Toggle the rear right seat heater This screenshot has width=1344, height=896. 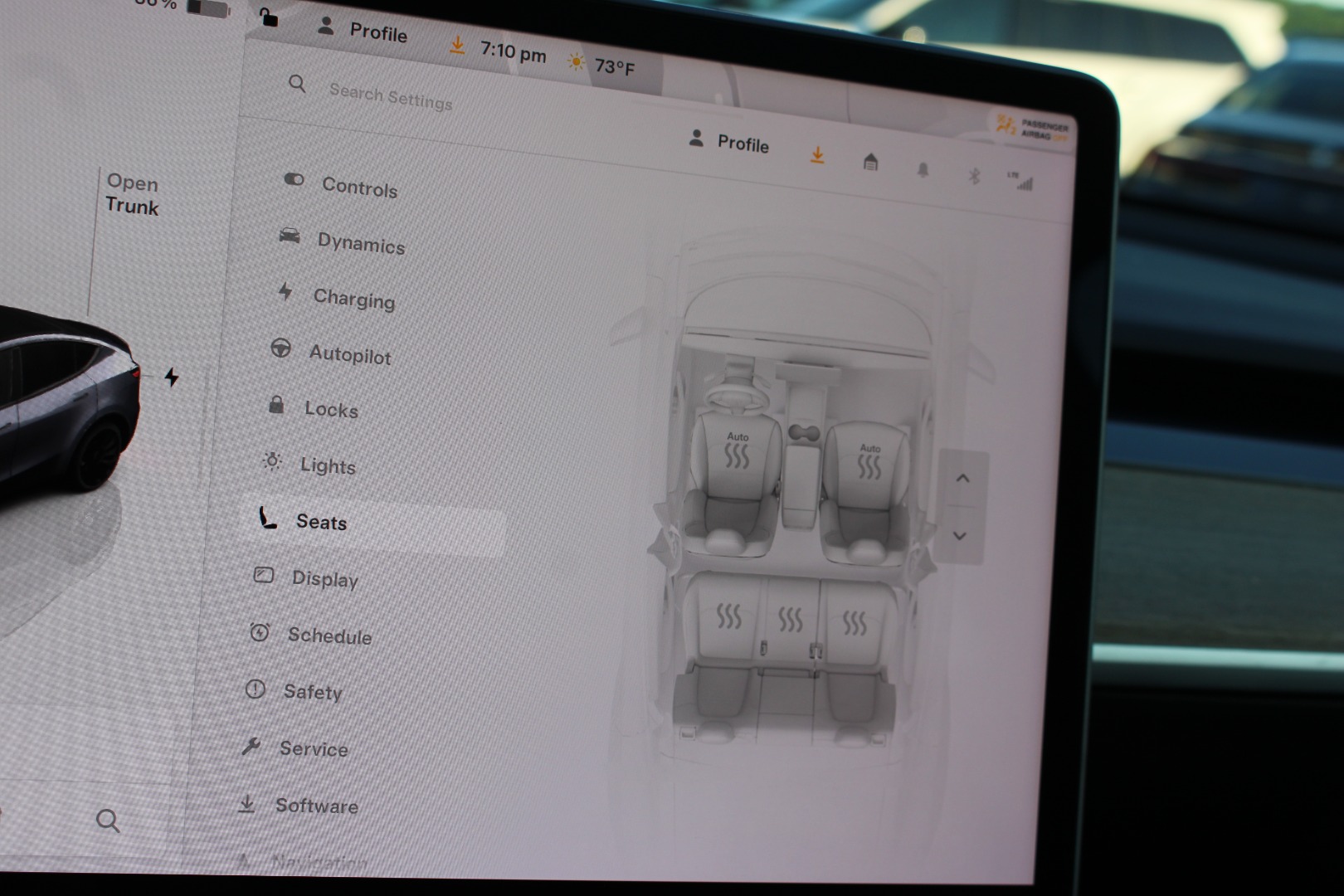point(854,623)
